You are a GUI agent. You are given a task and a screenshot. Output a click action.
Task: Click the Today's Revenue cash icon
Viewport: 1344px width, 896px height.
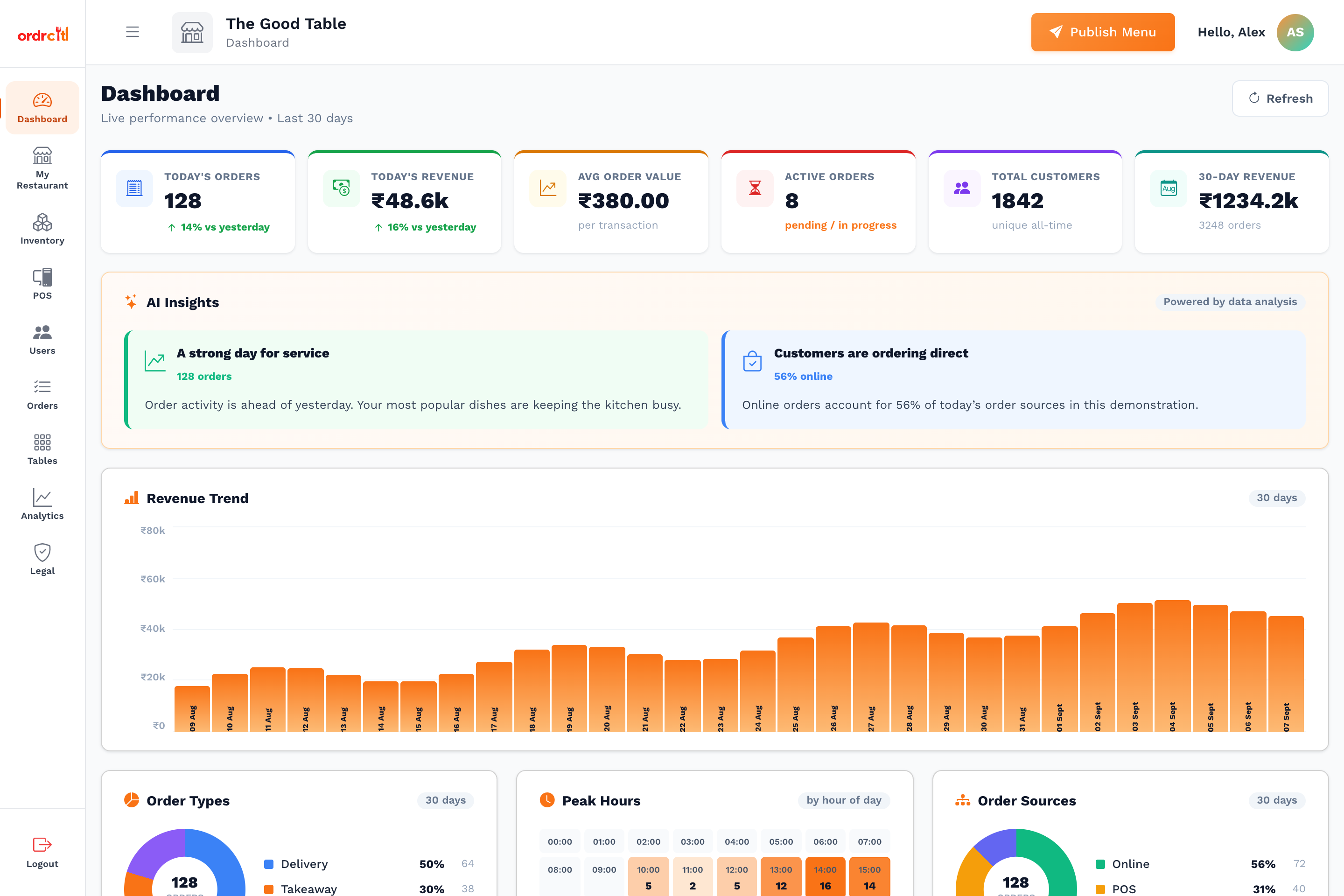tap(341, 188)
